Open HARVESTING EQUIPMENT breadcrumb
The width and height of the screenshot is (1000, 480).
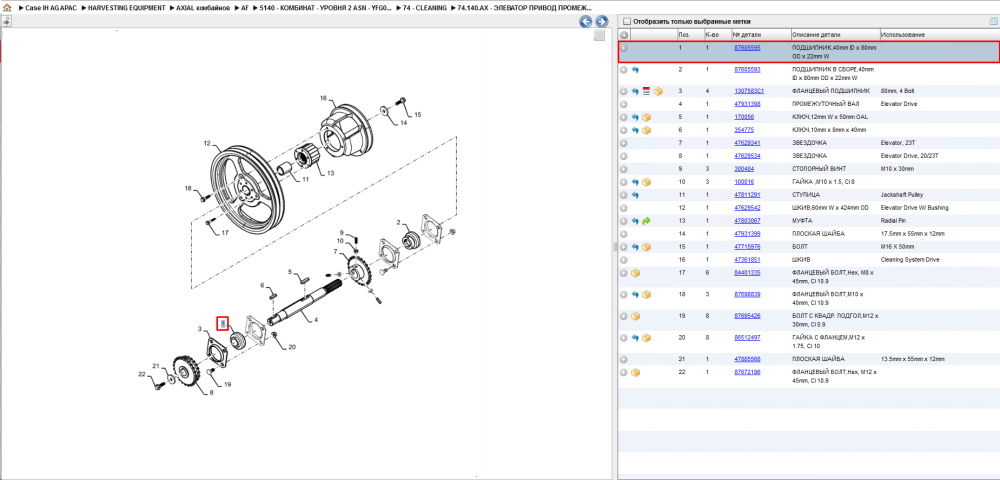(127, 8)
